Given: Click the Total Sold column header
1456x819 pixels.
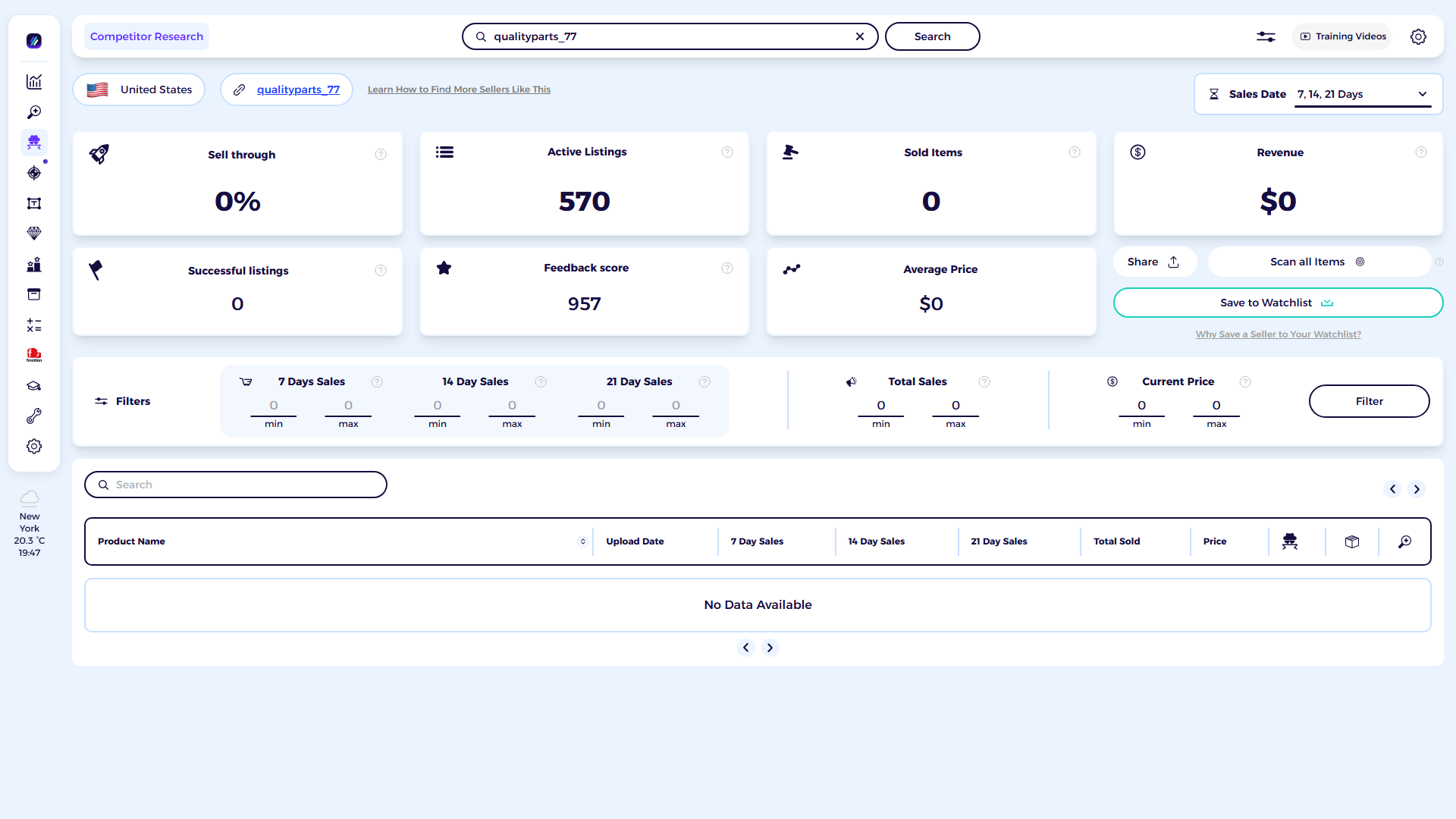Looking at the screenshot, I should click(1116, 541).
